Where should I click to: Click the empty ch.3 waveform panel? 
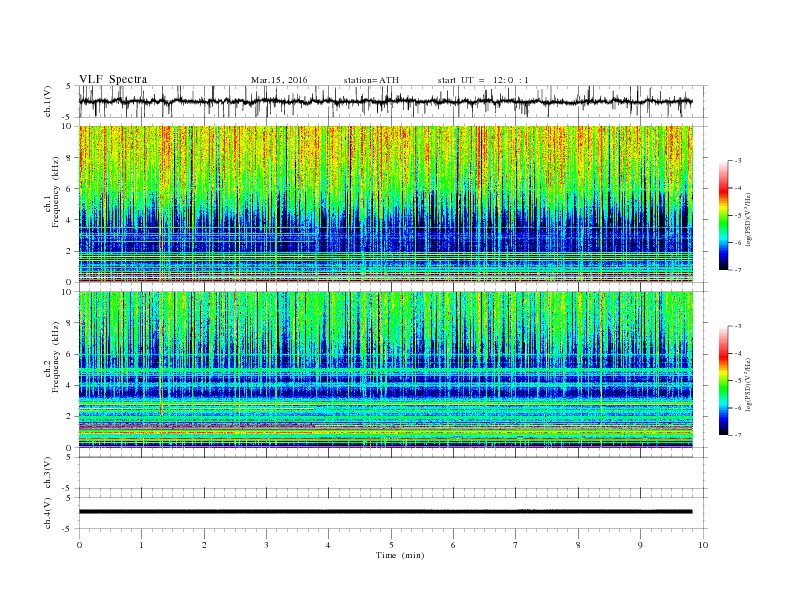(392, 473)
